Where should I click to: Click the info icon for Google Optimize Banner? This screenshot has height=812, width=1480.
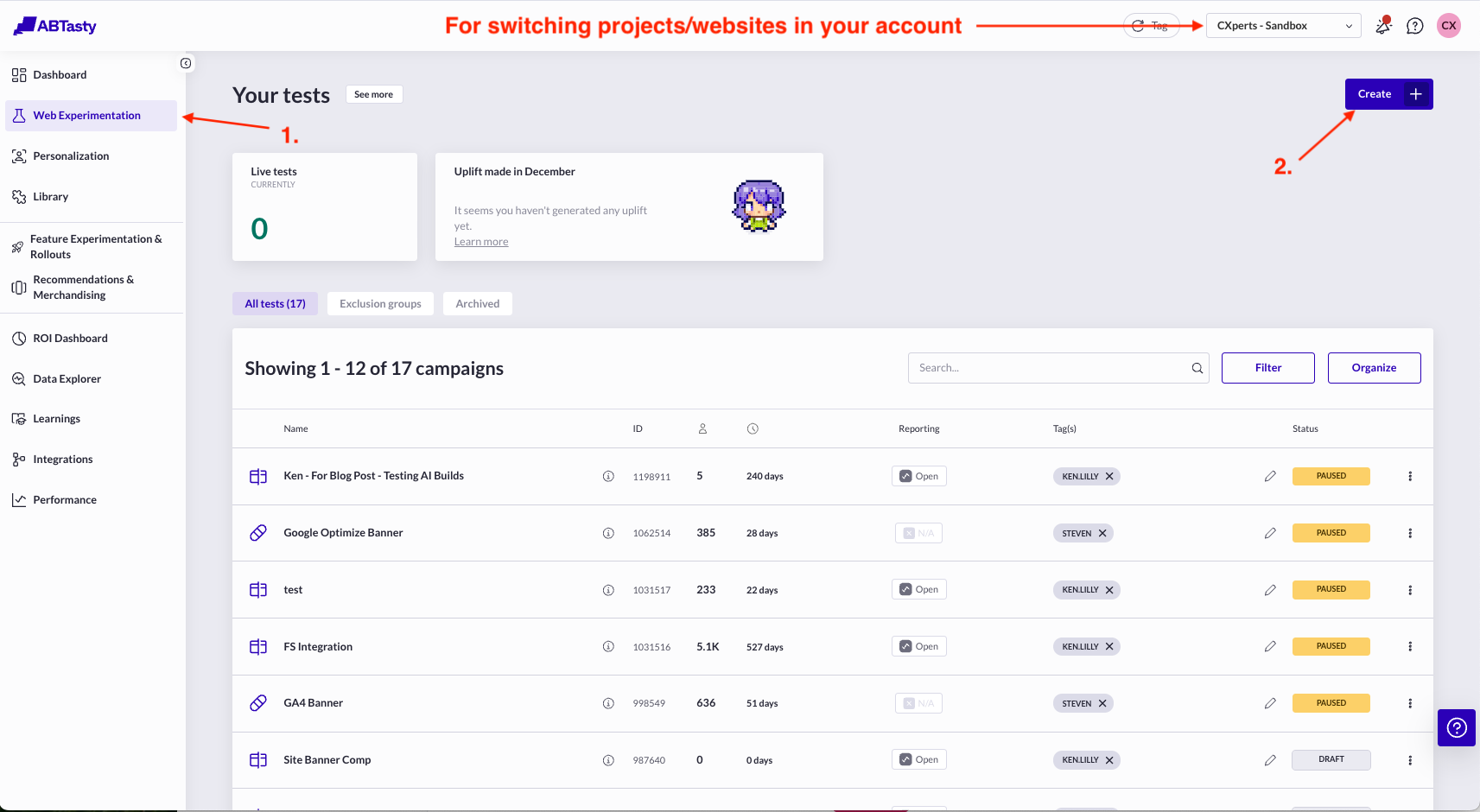coord(608,534)
